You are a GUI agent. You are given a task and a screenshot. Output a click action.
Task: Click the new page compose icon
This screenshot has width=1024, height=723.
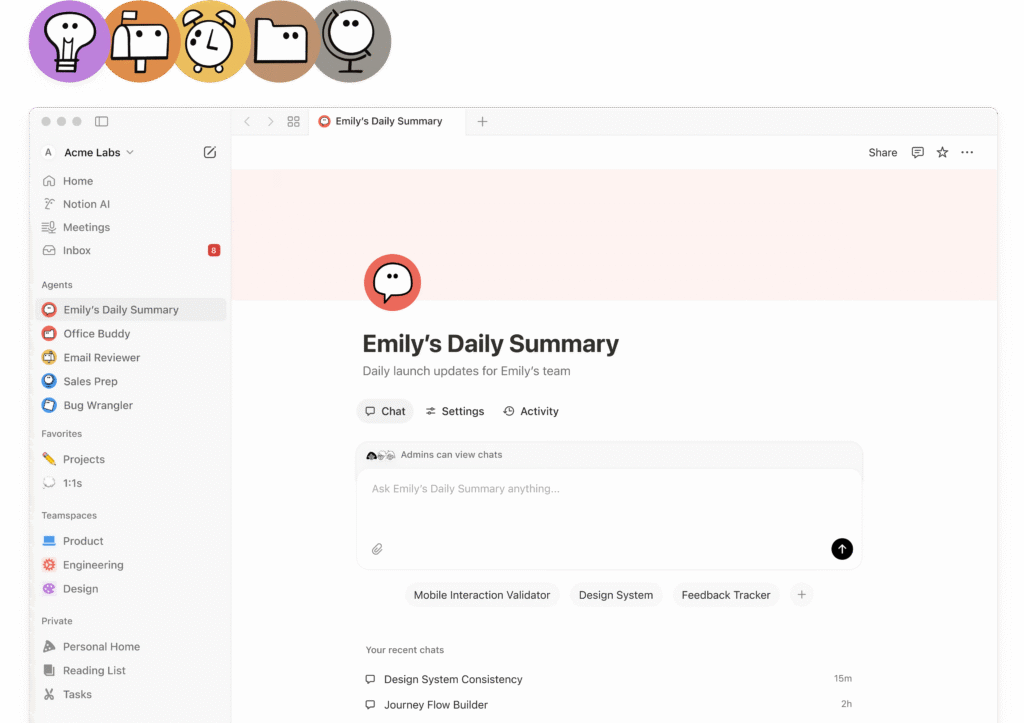210,152
